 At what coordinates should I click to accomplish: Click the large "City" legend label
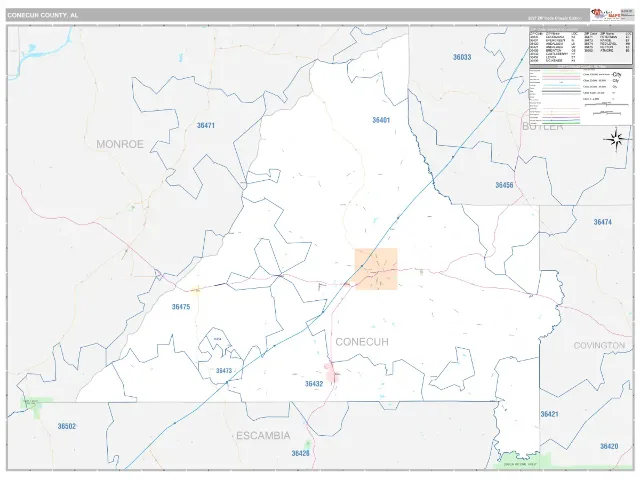[x=616, y=74]
